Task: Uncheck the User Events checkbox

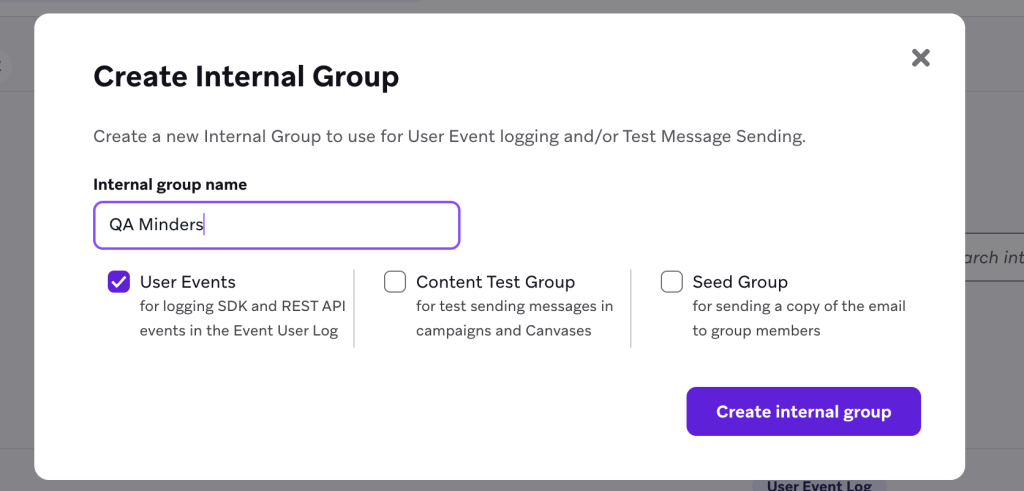Action: (119, 282)
